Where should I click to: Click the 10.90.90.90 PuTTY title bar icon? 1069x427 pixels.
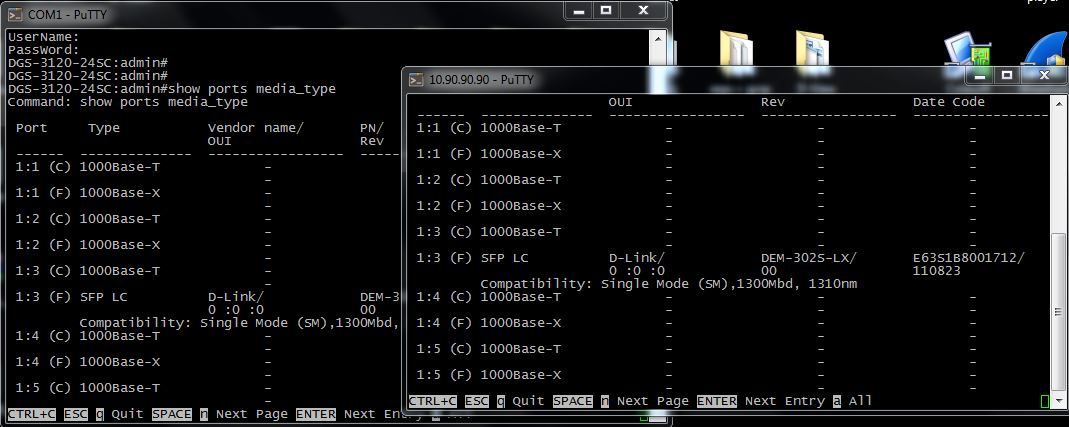pos(415,78)
